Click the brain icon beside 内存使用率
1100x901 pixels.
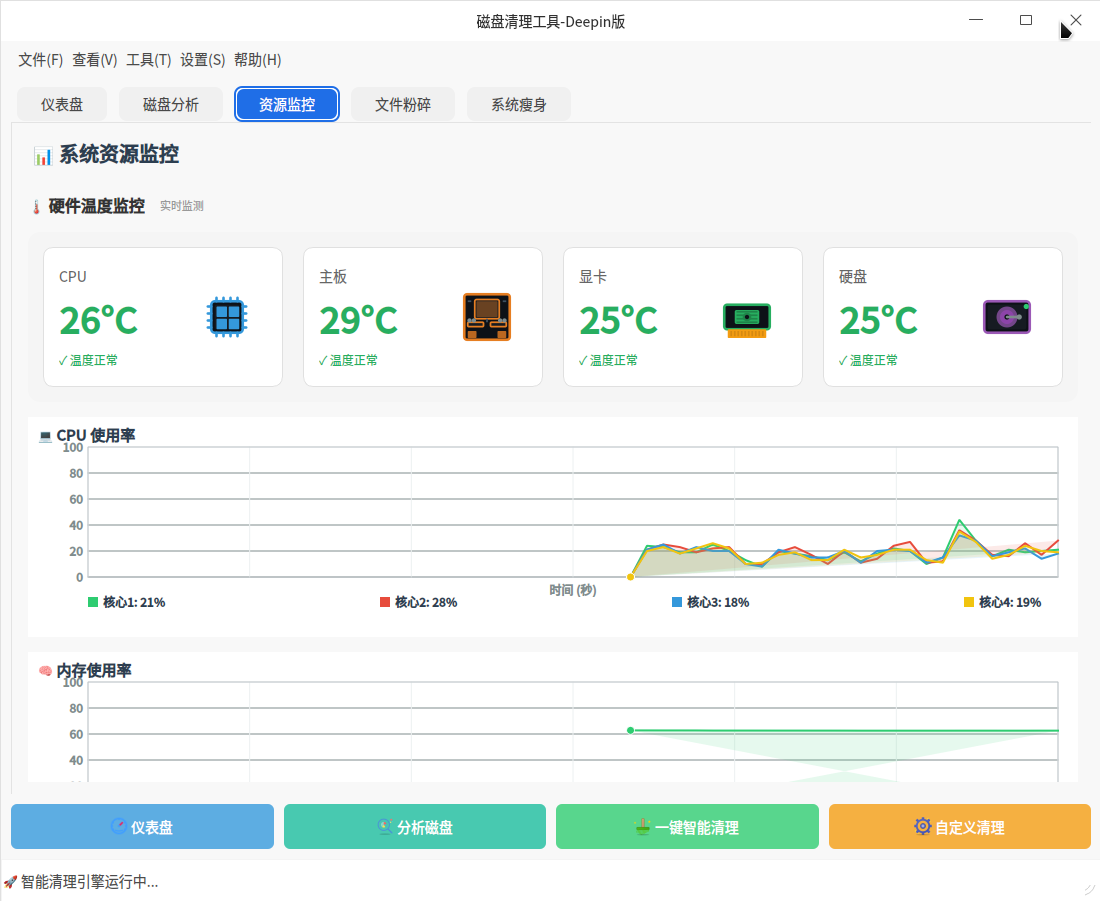pyautogui.click(x=46, y=671)
